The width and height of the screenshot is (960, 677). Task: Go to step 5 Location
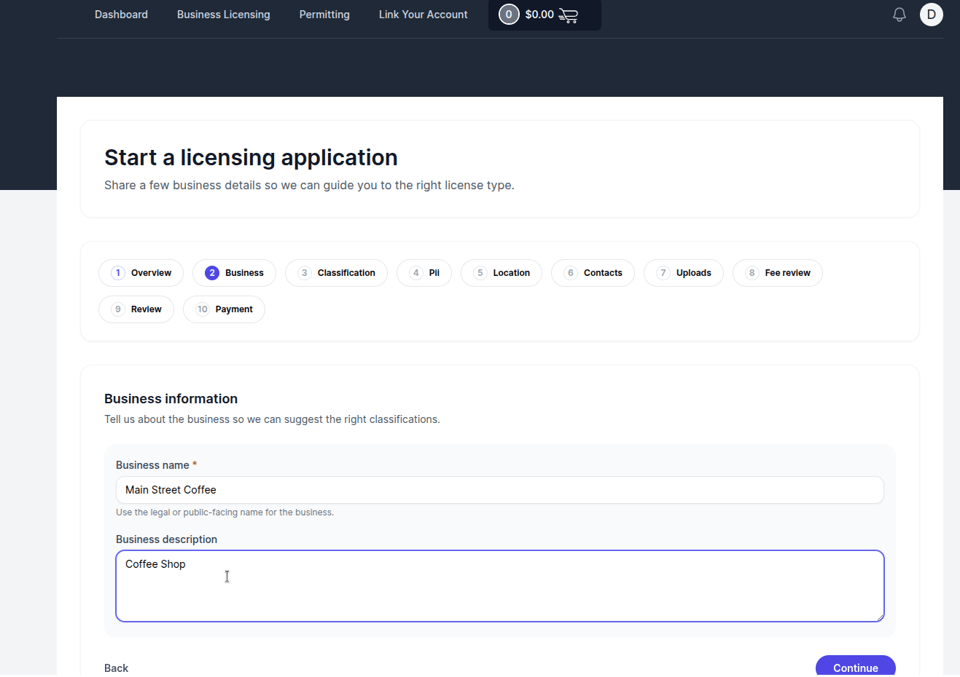click(x=501, y=273)
